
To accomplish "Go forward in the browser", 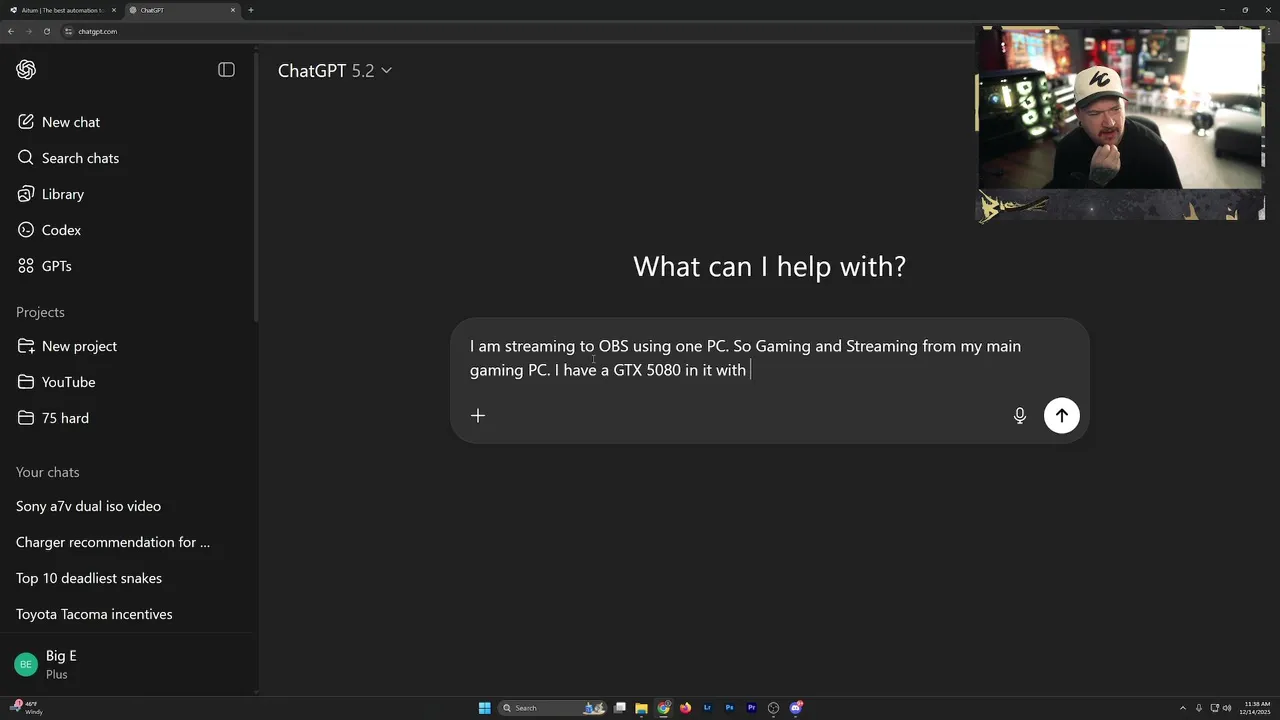I will 29,31.
